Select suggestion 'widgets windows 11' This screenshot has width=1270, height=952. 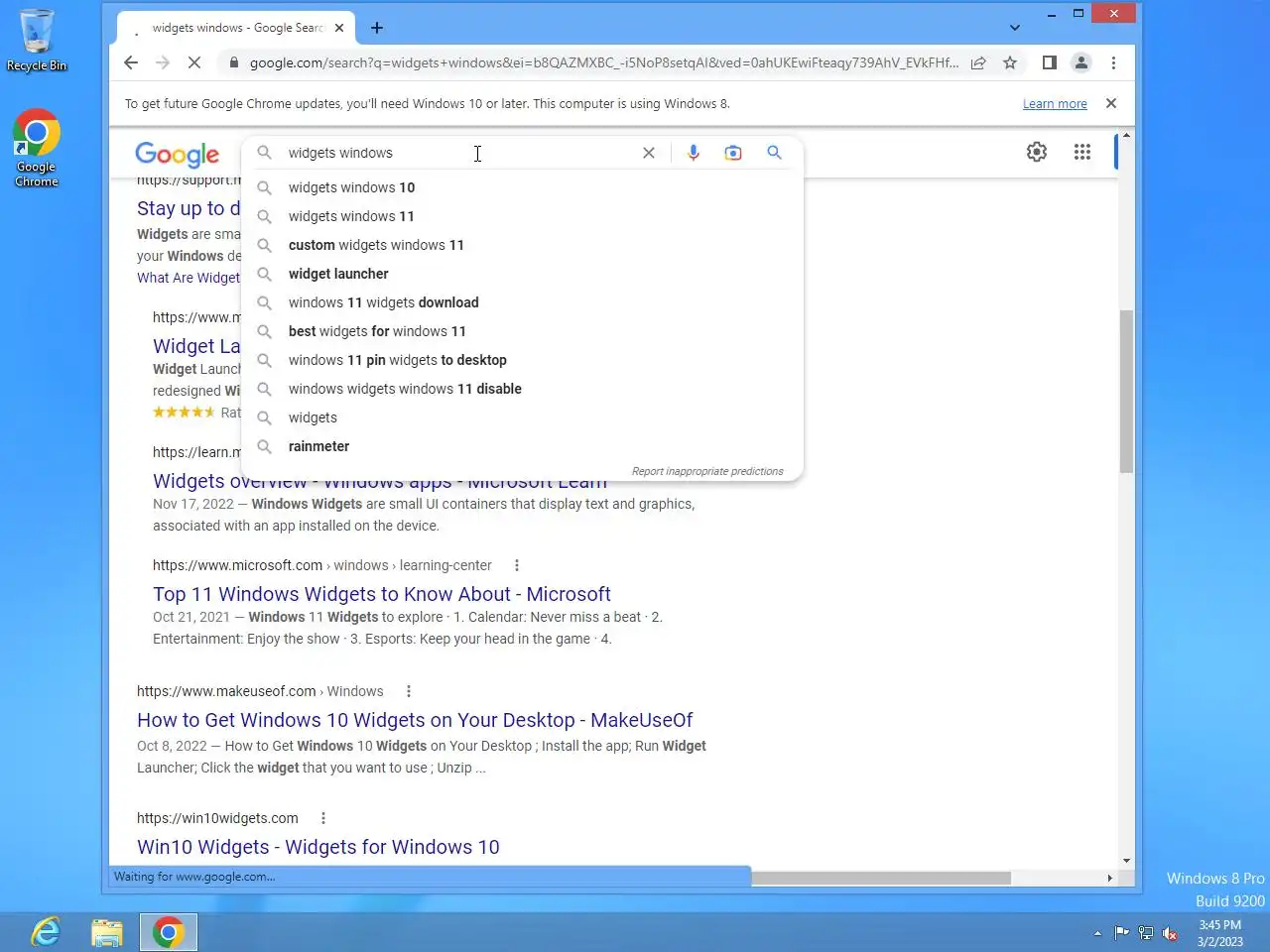[x=522, y=216]
